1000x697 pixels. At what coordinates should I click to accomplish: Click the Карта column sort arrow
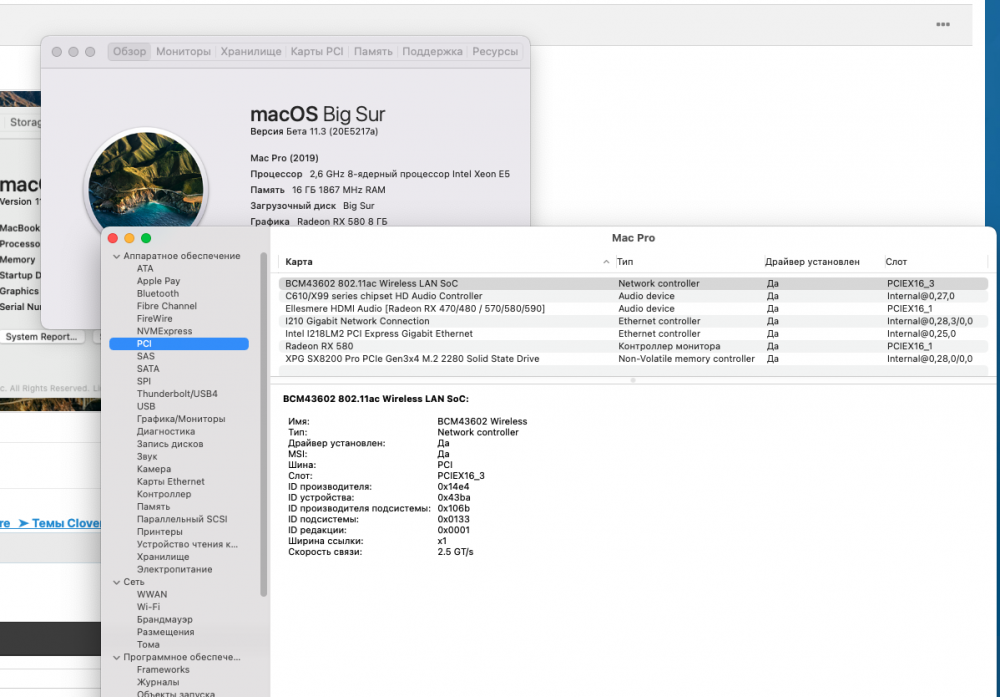point(606,262)
